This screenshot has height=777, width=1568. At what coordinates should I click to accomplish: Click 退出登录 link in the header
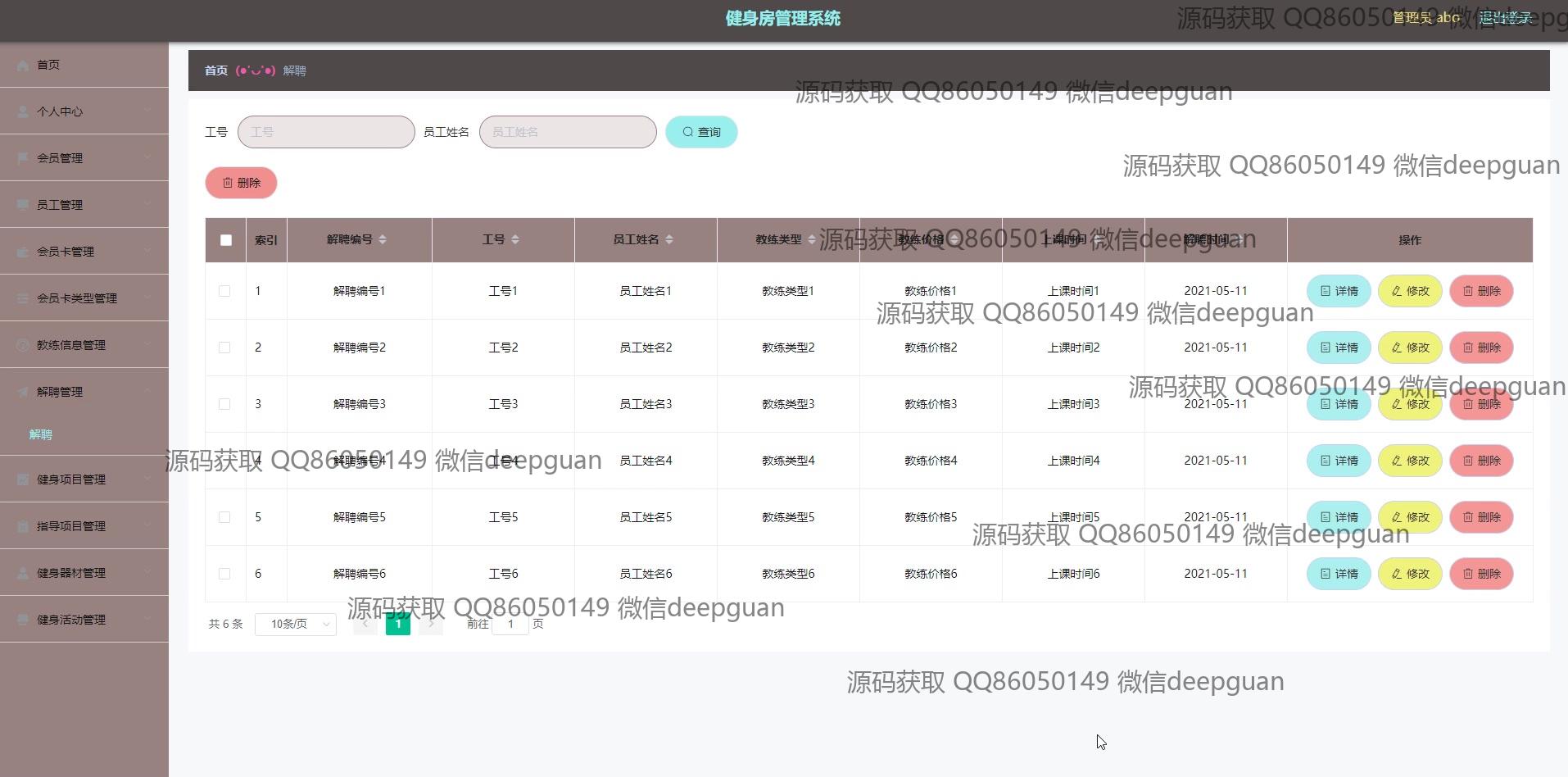tap(1505, 18)
